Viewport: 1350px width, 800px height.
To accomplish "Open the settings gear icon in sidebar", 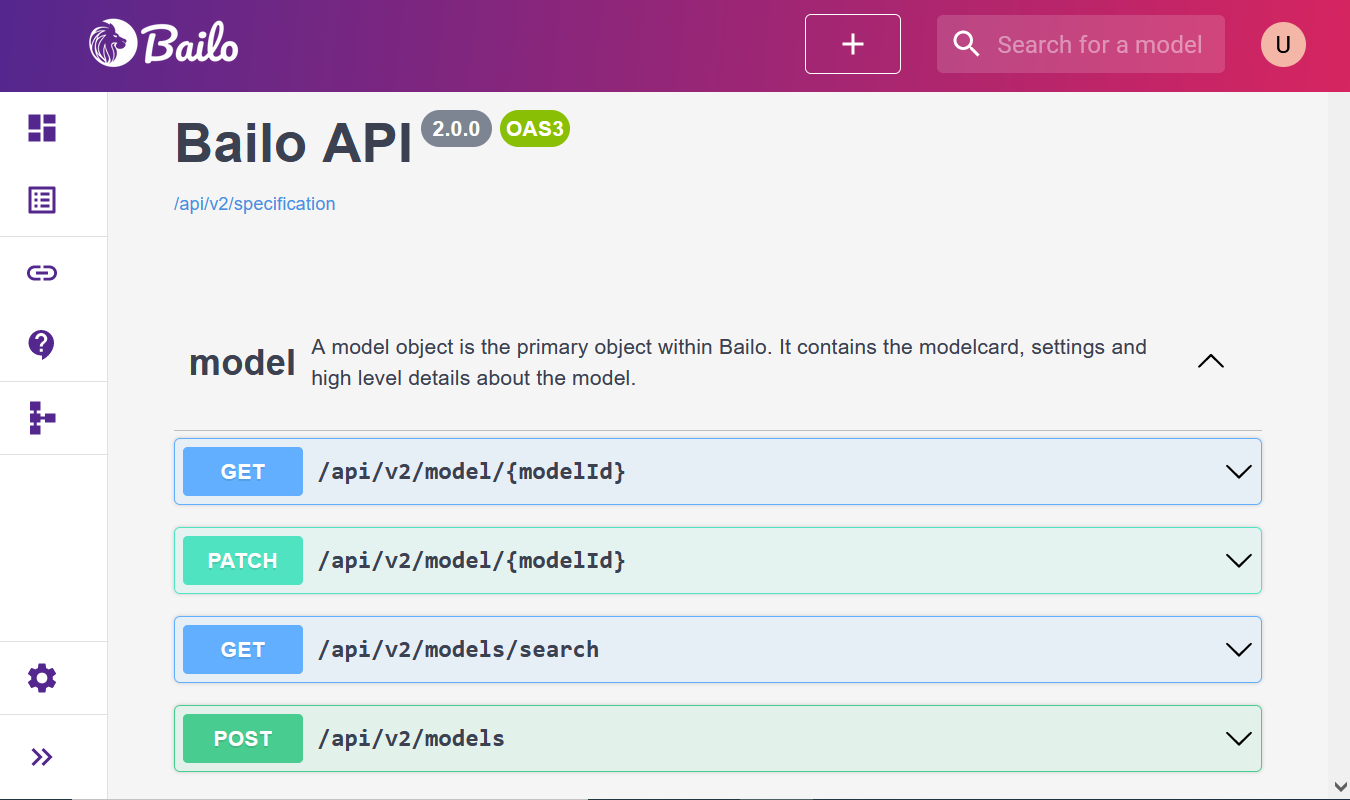I will click(41, 677).
